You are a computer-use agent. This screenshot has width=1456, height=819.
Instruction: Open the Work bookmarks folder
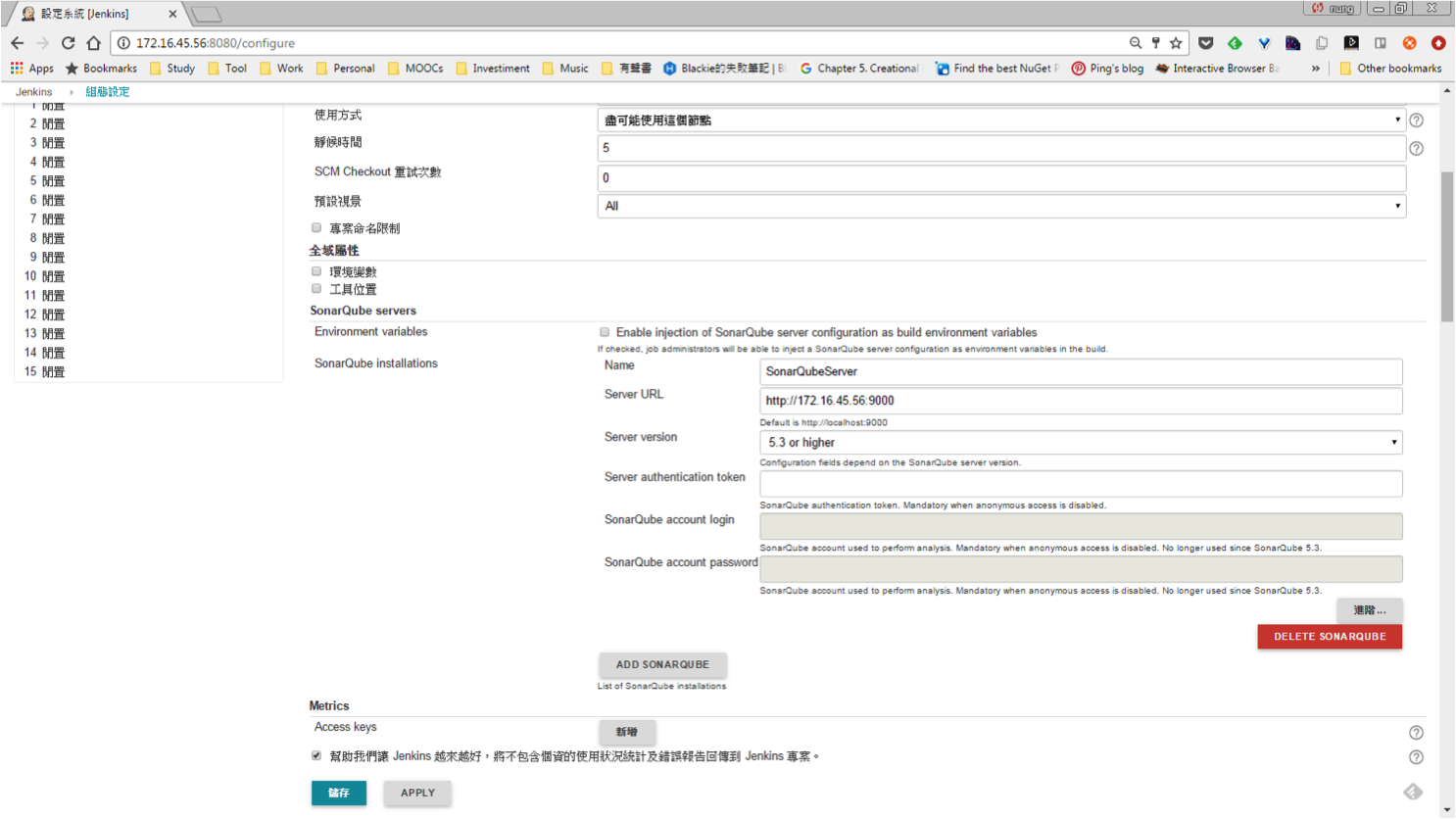click(x=281, y=69)
